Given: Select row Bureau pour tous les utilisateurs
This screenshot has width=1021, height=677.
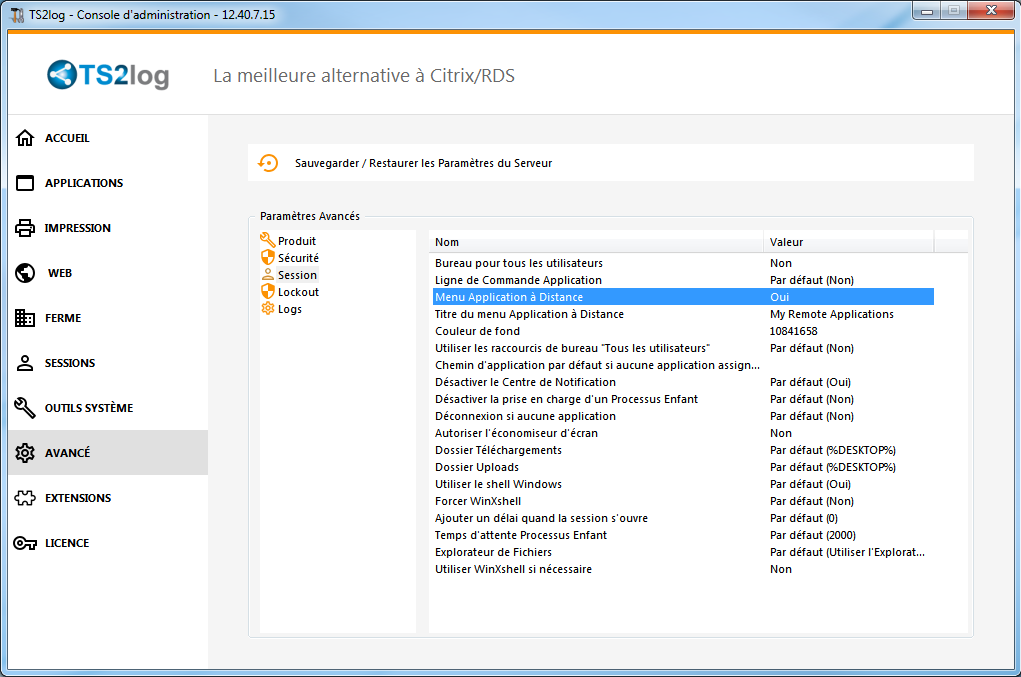Looking at the screenshot, I should (683, 263).
